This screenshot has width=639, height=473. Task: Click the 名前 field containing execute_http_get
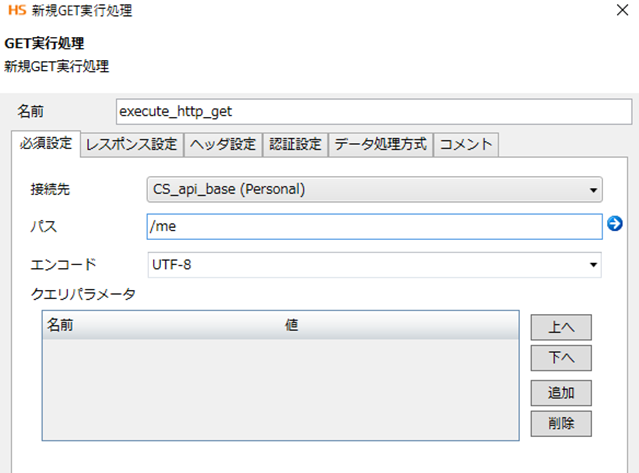tap(374, 111)
